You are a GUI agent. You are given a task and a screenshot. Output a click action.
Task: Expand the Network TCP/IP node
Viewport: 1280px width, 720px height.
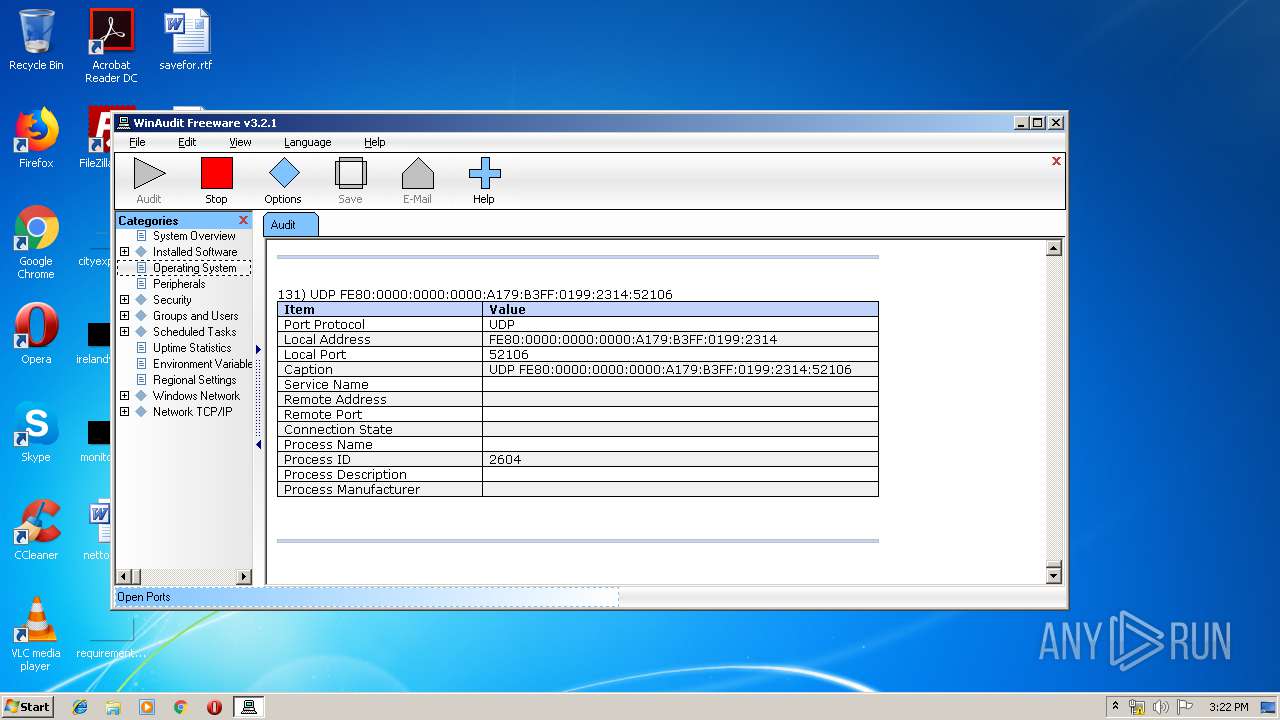pos(124,412)
